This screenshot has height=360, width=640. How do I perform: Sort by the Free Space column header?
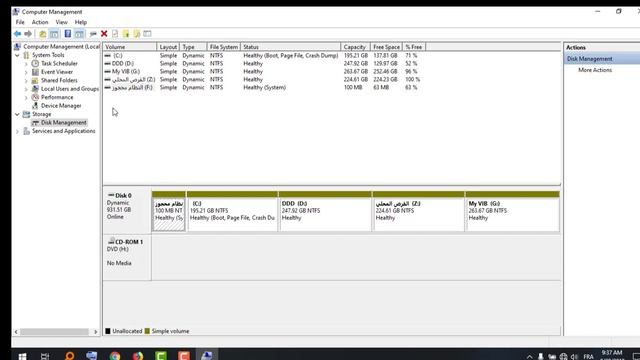(387, 47)
